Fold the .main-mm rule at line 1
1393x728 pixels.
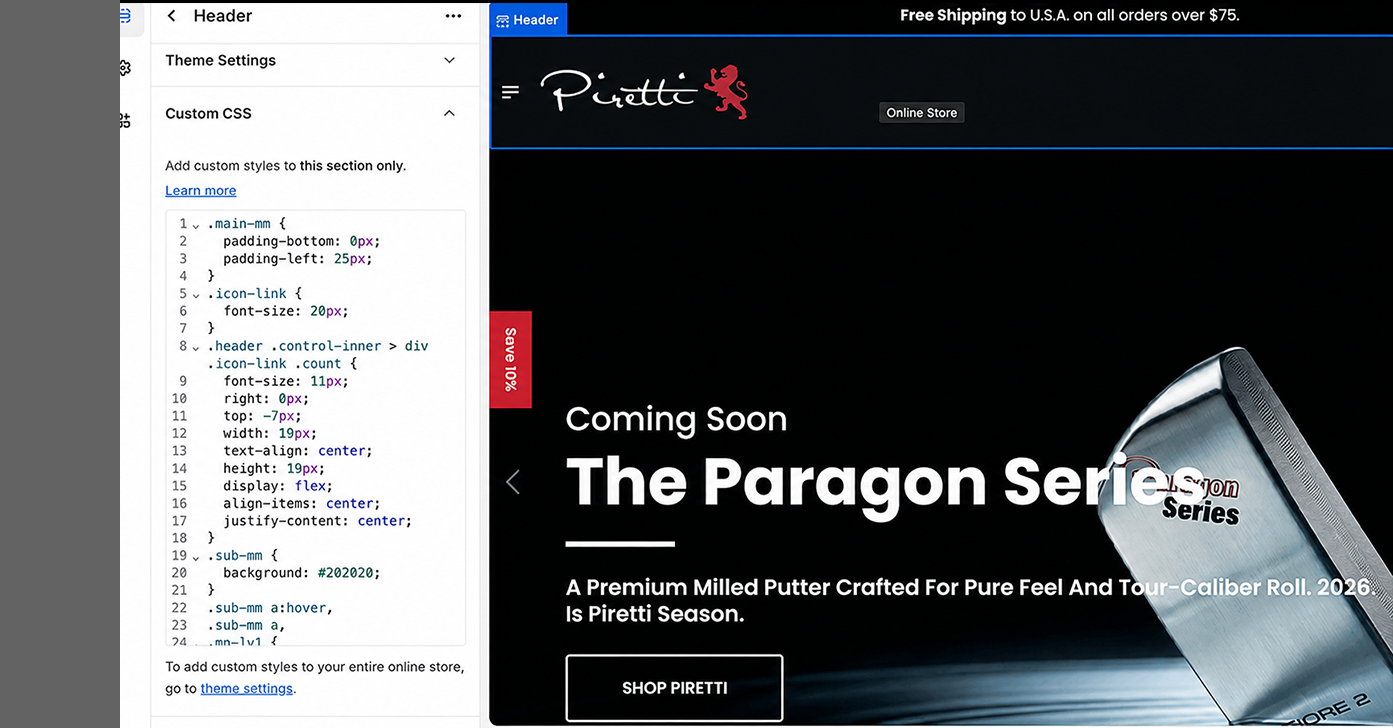(x=196, y=225)
